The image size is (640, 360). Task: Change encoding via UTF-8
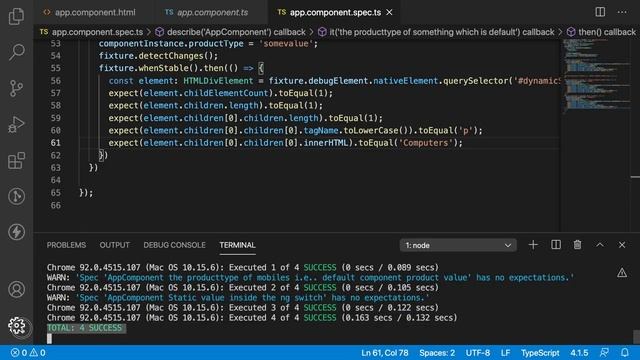[478, 353]
